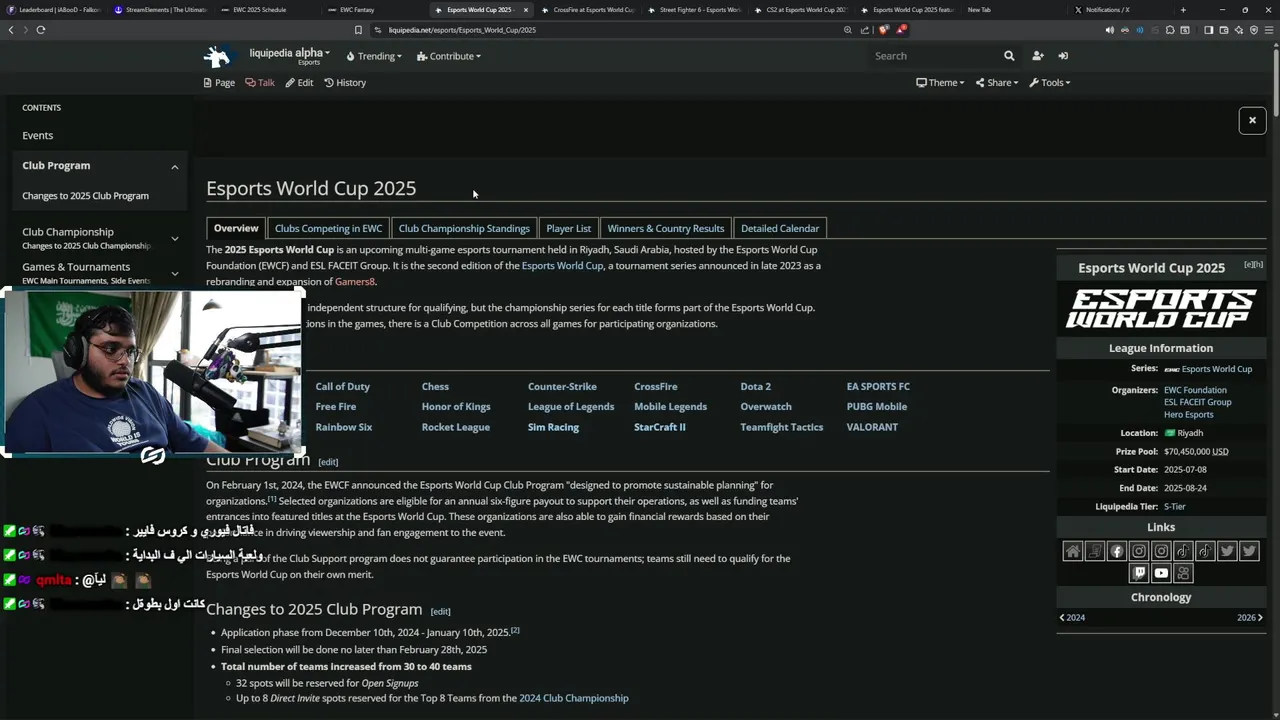This screenshot has width=1280, height=720.
Task: Open the Brave wallet icon
Action: pos(1224,30)
